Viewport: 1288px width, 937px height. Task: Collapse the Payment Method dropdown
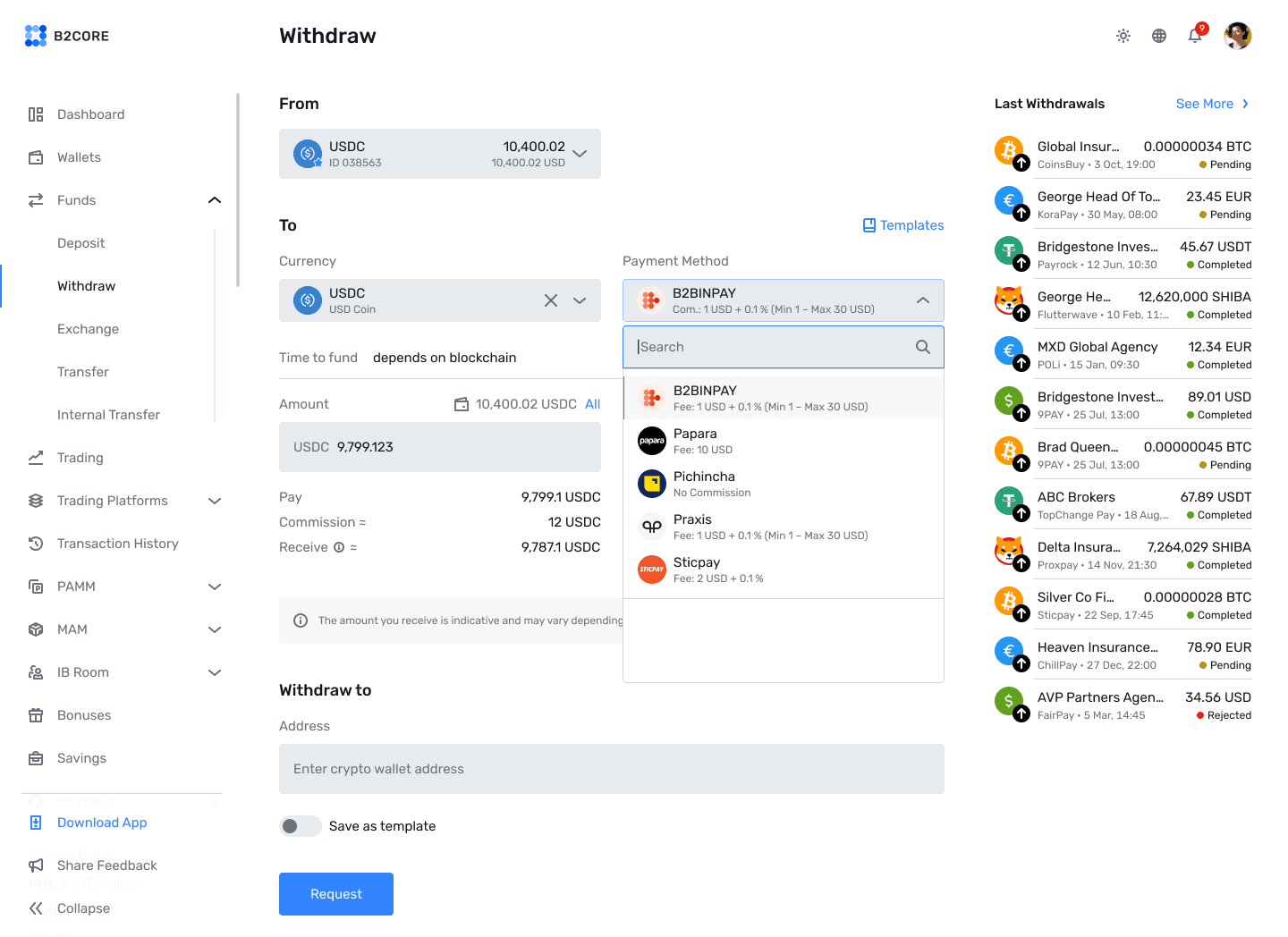(923, 300)
